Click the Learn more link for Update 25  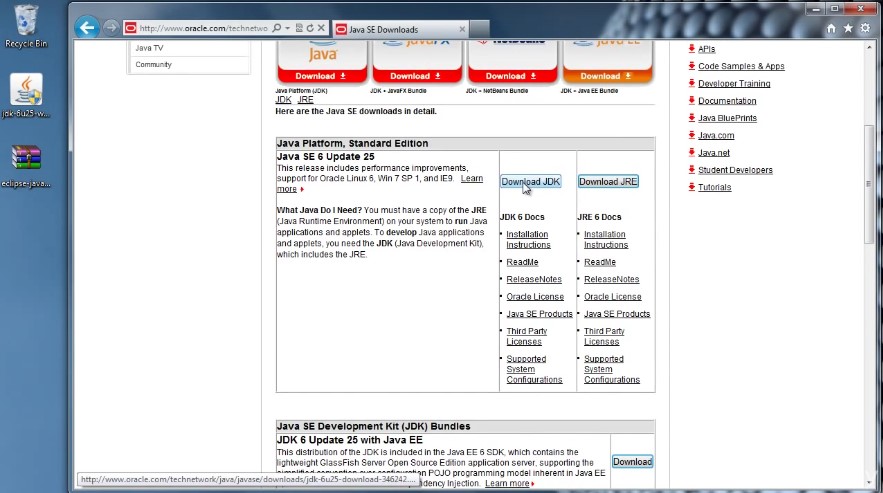(x=472, y=179)
